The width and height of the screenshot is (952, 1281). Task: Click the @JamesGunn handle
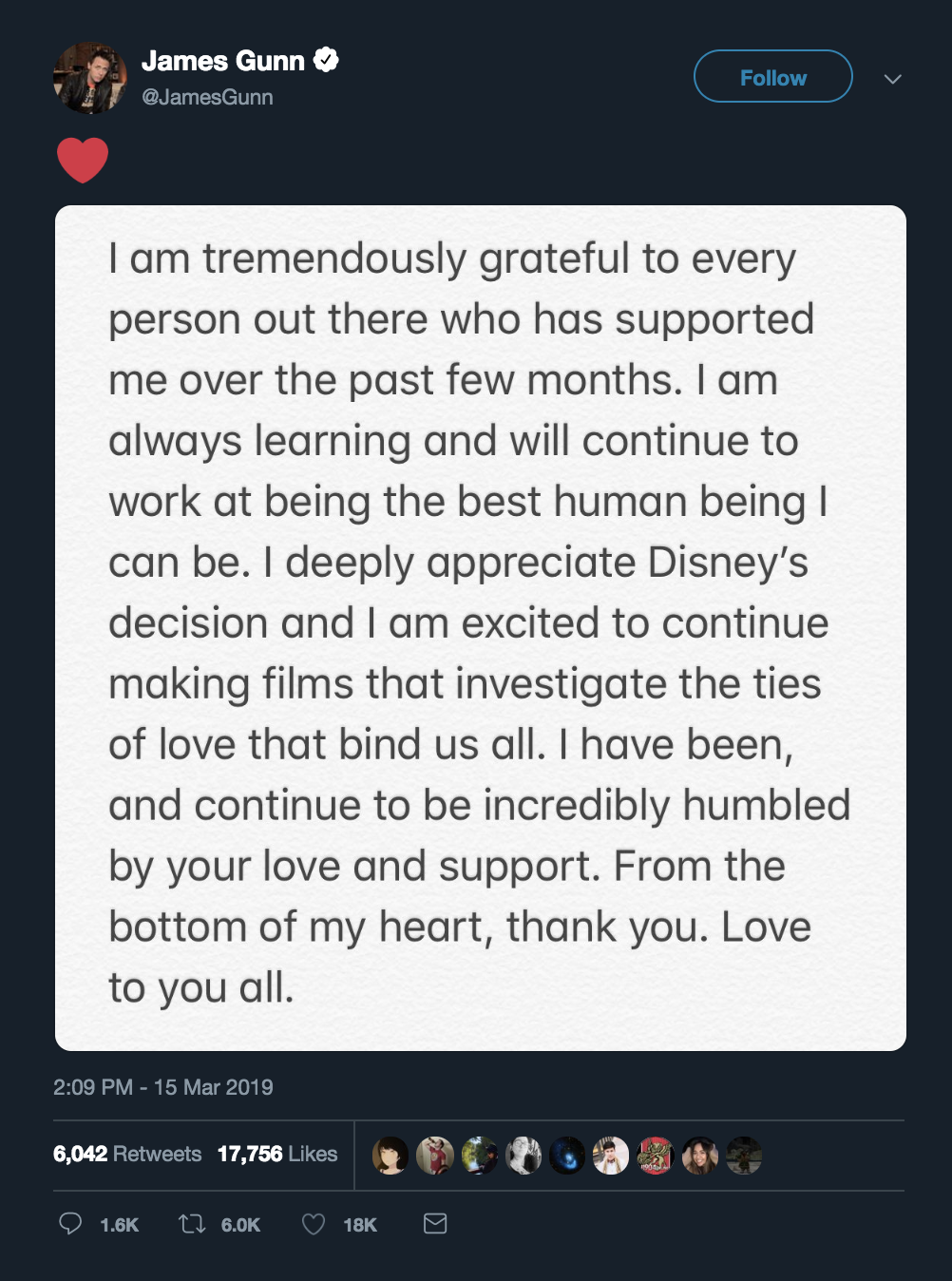(207, 97)
